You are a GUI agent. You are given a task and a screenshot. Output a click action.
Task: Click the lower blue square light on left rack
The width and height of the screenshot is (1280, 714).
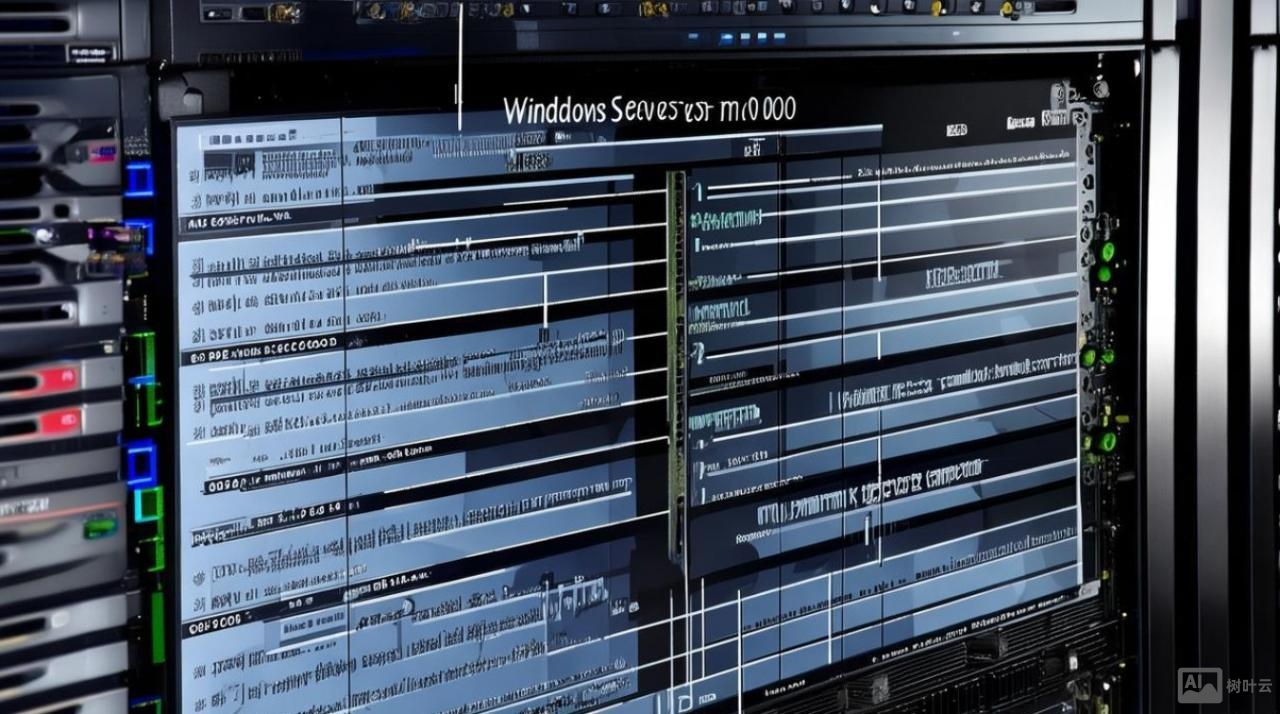point(141,464)
